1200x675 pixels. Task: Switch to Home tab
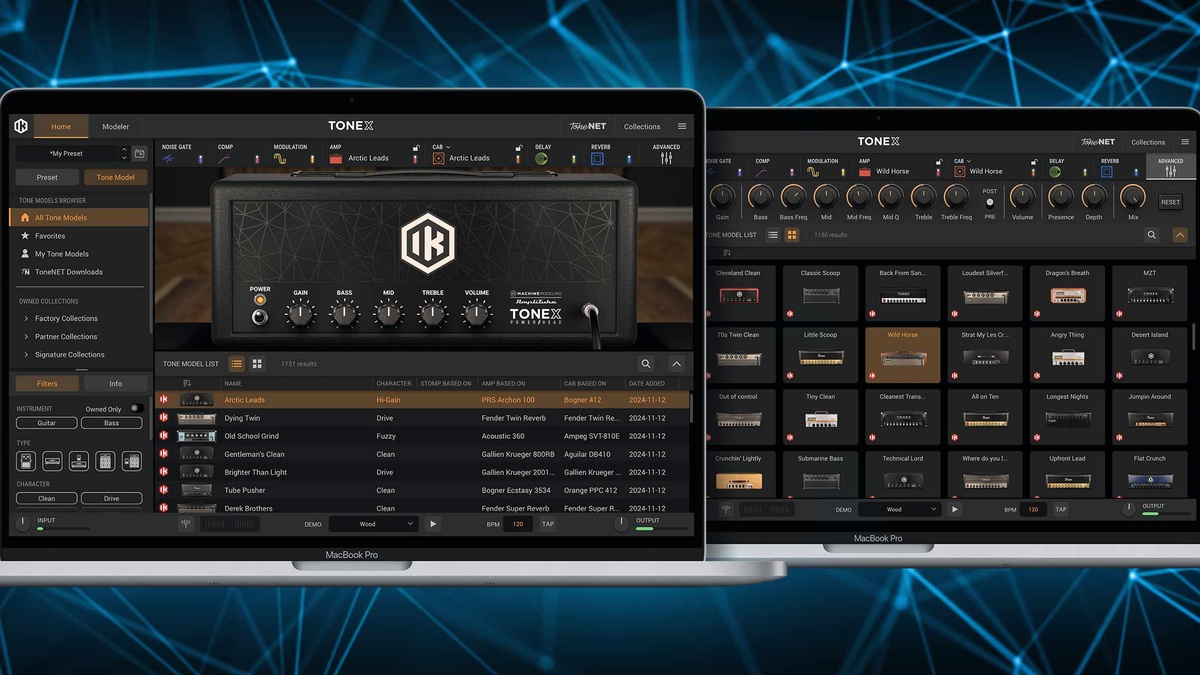tap(61, 126)
